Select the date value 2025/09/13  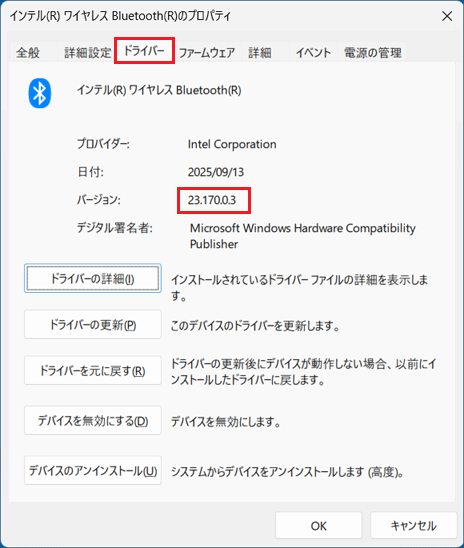coord(216,172)
